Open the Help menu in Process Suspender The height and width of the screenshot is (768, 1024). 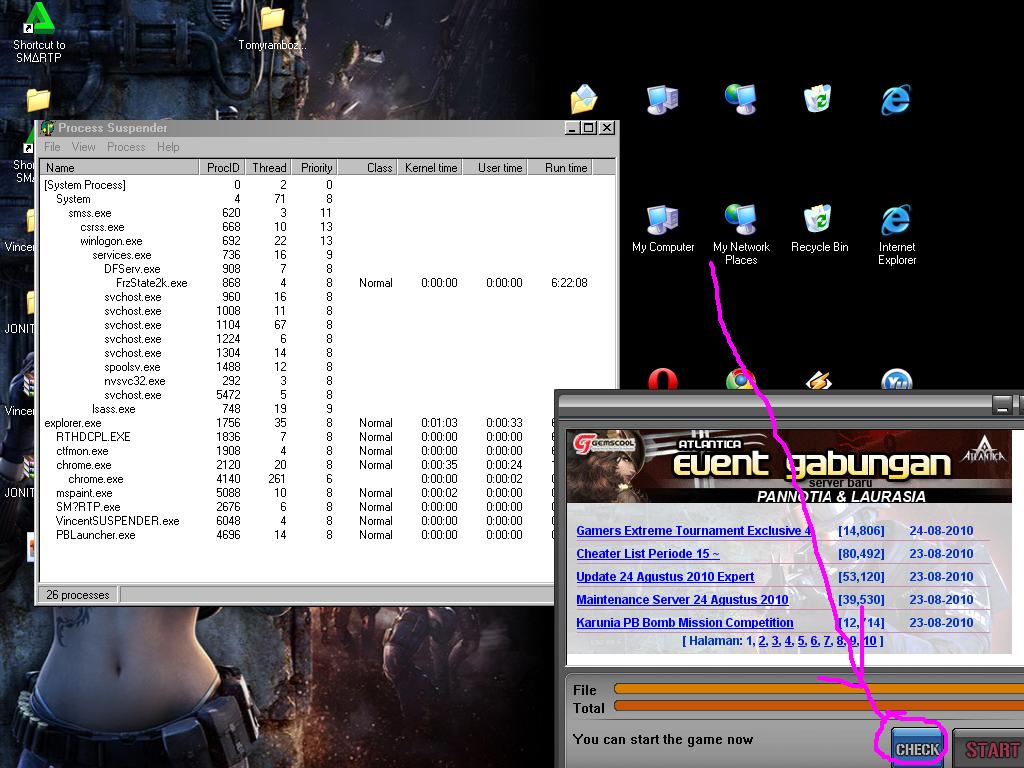[168, 147]
